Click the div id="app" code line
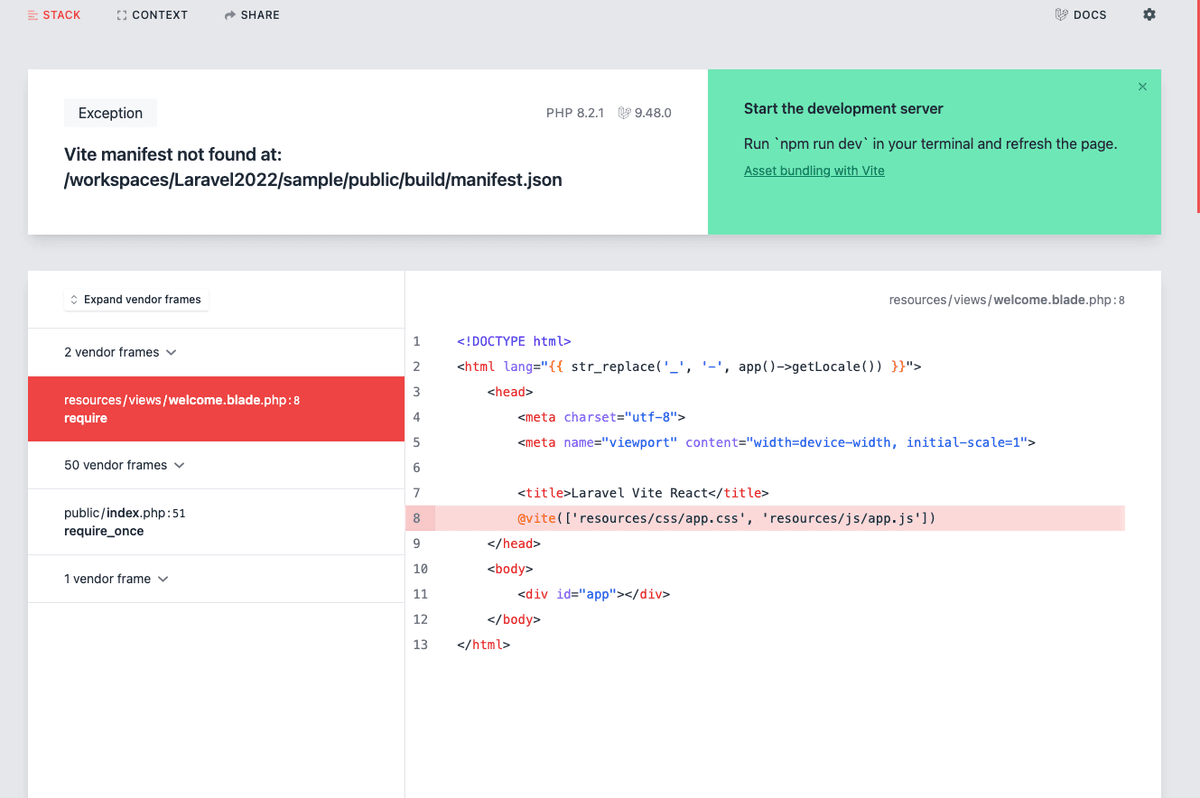 tap(593, 594)
